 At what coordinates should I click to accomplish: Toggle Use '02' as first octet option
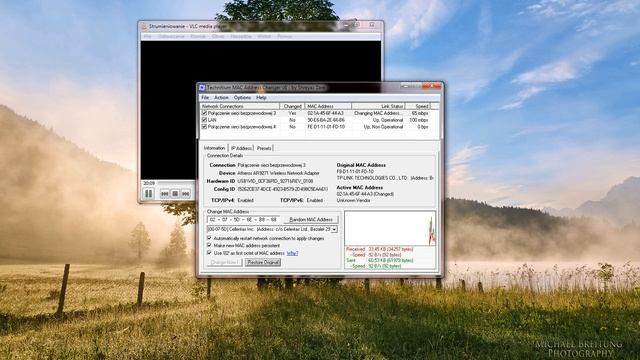[209, 253]
